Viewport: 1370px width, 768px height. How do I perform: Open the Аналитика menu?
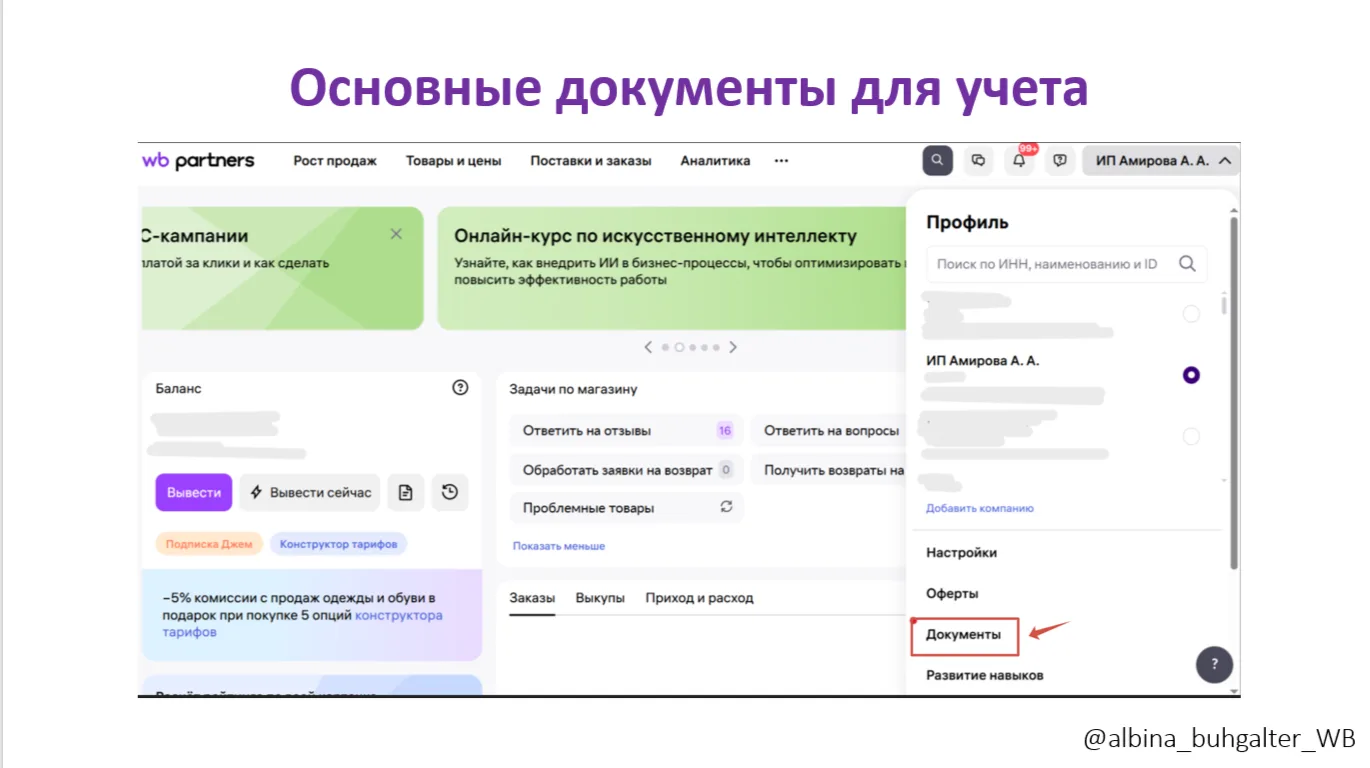715,160
